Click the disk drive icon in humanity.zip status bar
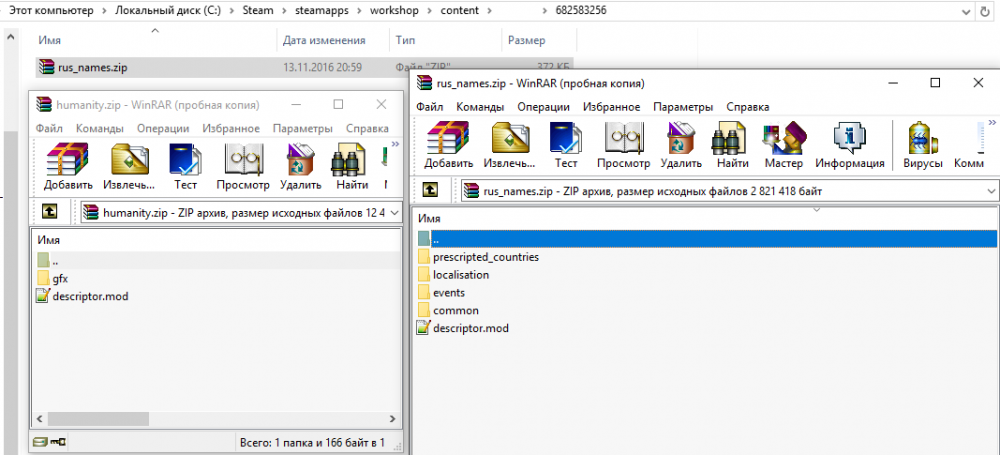Image resolution: width=1000 pixels, height=455 pixels. coord(41,441)
